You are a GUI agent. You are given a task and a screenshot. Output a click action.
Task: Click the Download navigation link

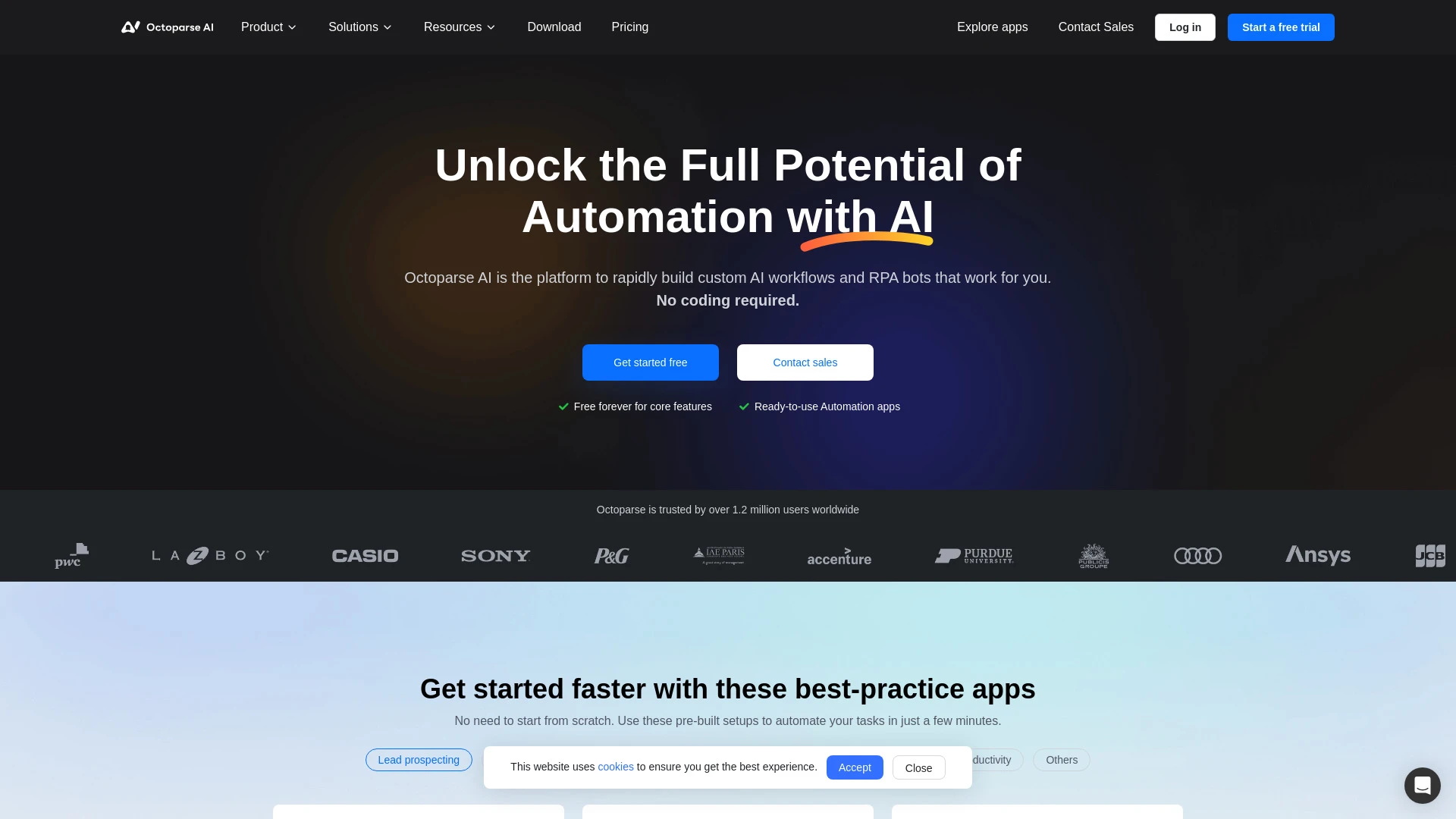pos(554,27)
